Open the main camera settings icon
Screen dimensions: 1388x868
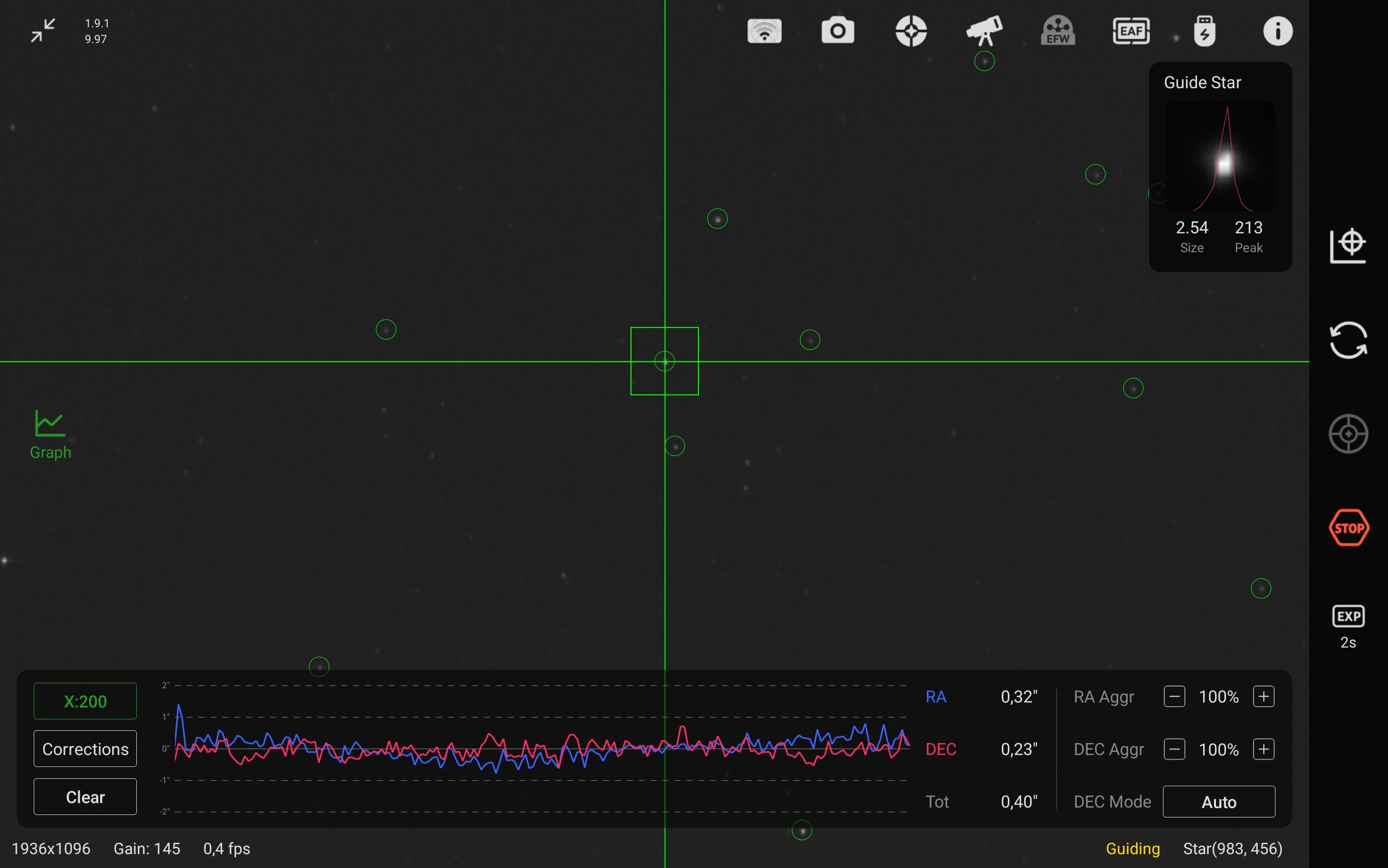[x=838, y=31]
